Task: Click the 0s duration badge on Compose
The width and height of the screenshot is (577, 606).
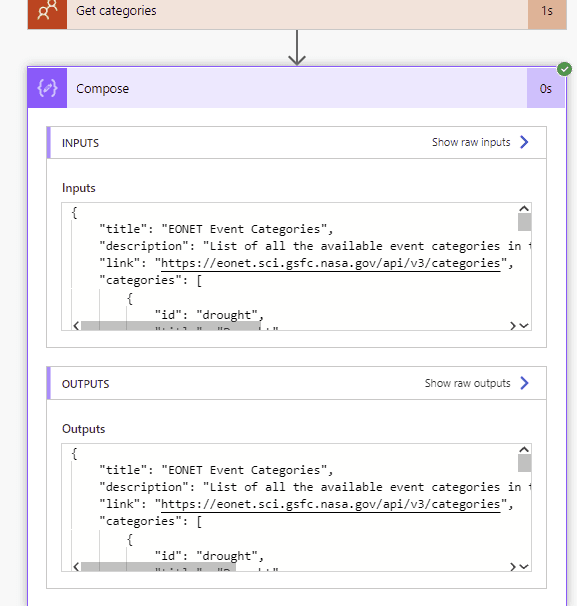Action: point(545,89)
